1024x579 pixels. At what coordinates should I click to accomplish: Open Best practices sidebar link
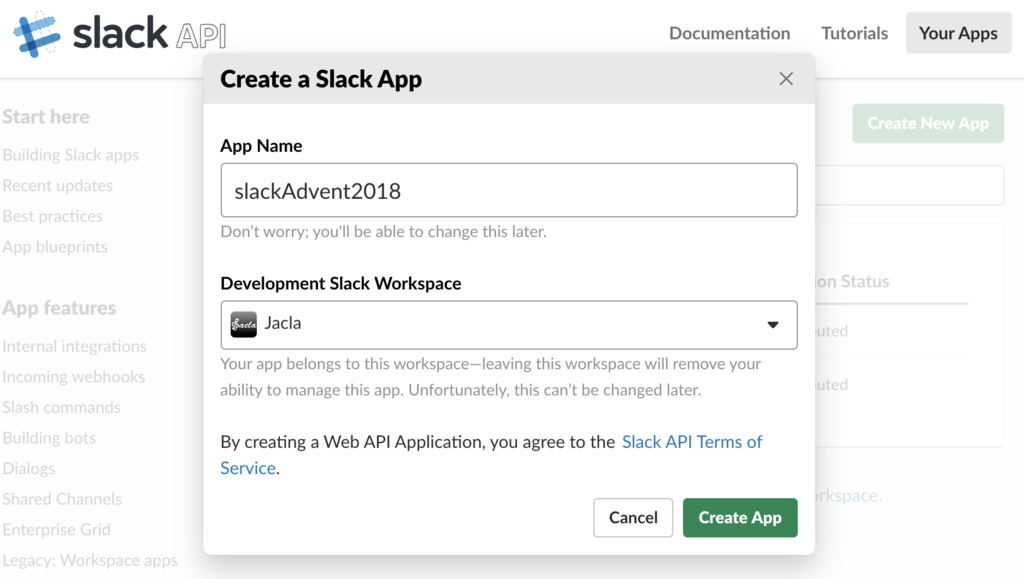(52, 216)
